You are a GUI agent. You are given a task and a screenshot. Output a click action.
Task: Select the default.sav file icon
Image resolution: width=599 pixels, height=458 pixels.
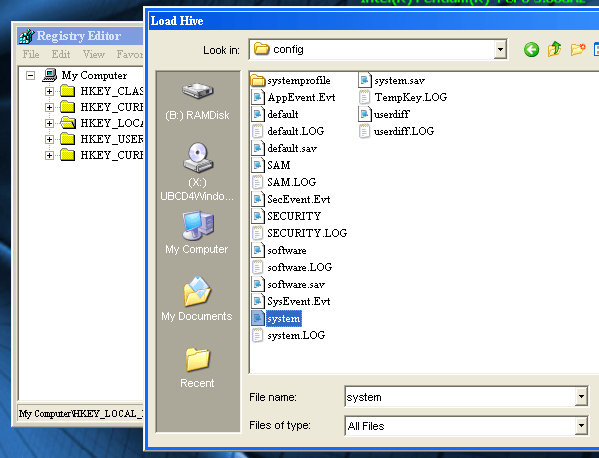pos(258,148)
